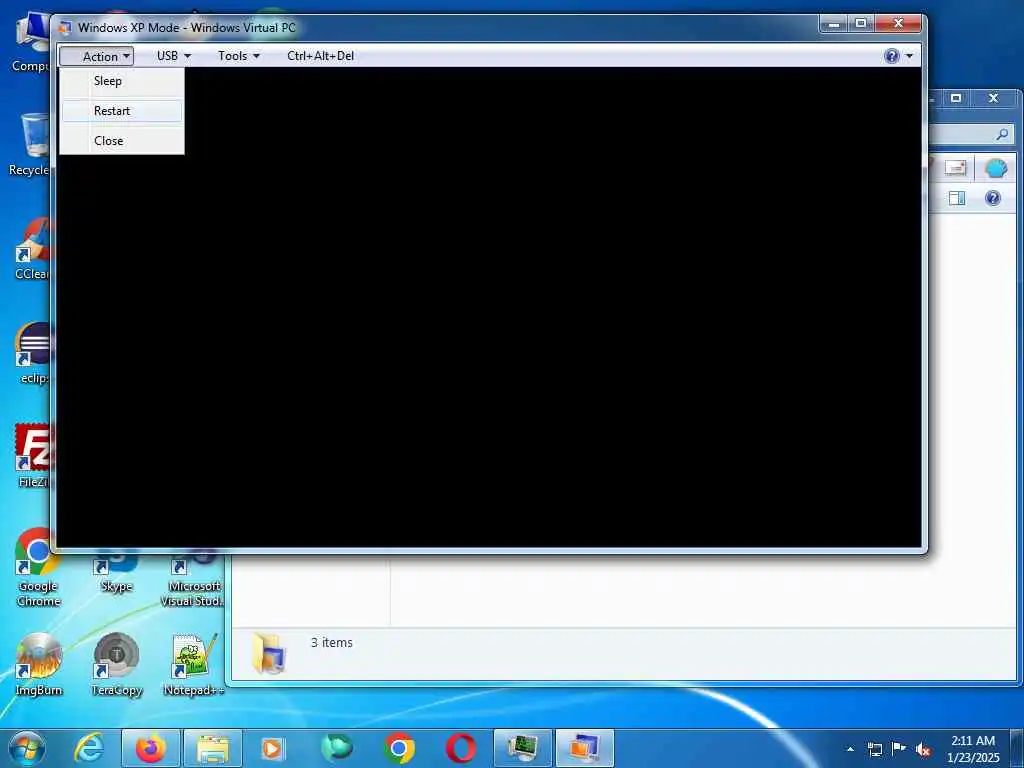Click the green round app icon in taskbar
Image resolution: width=1024 pixels, height=768 pixels.
336,748
